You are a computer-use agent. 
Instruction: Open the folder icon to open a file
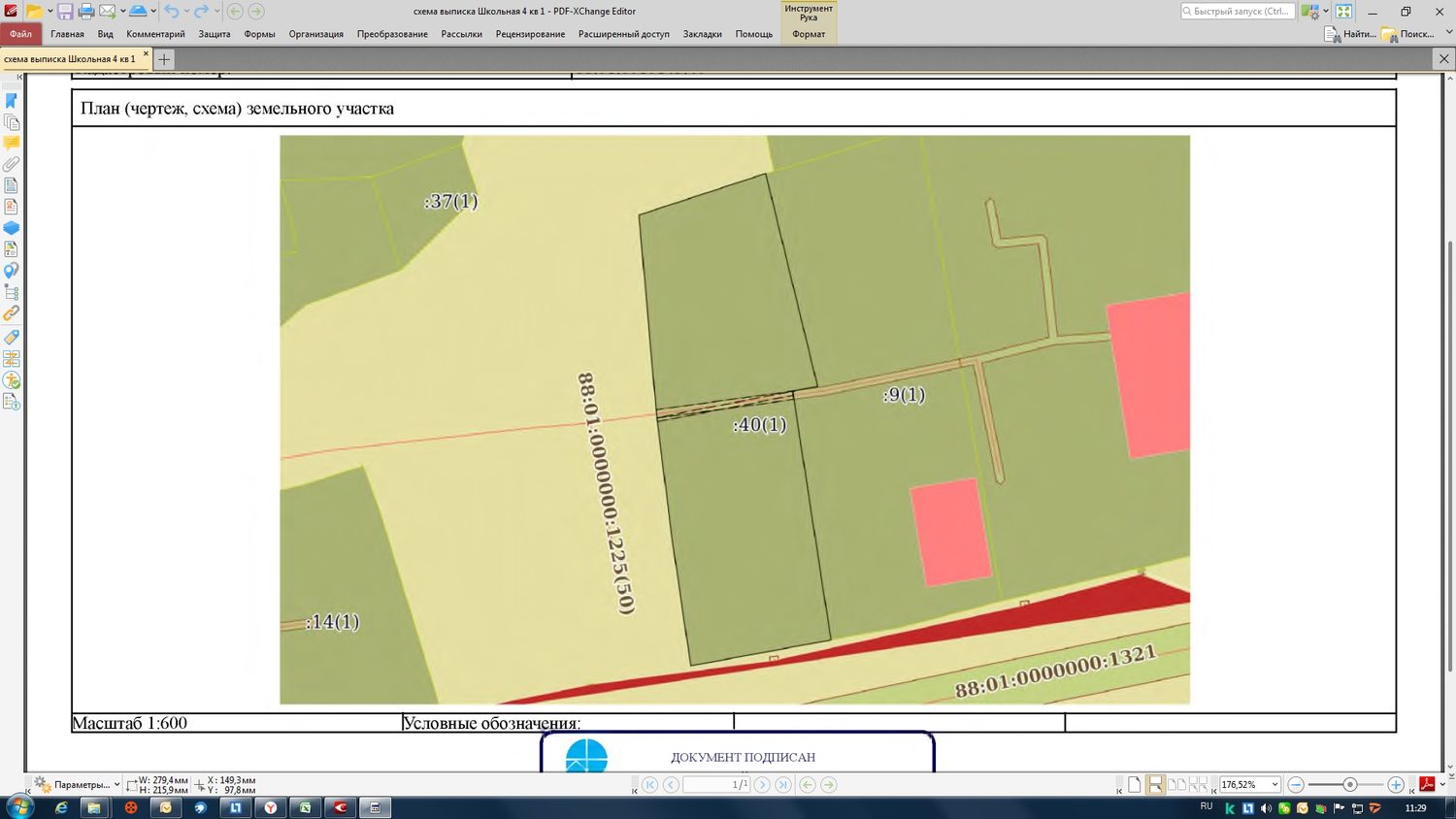tap(34, 12)
